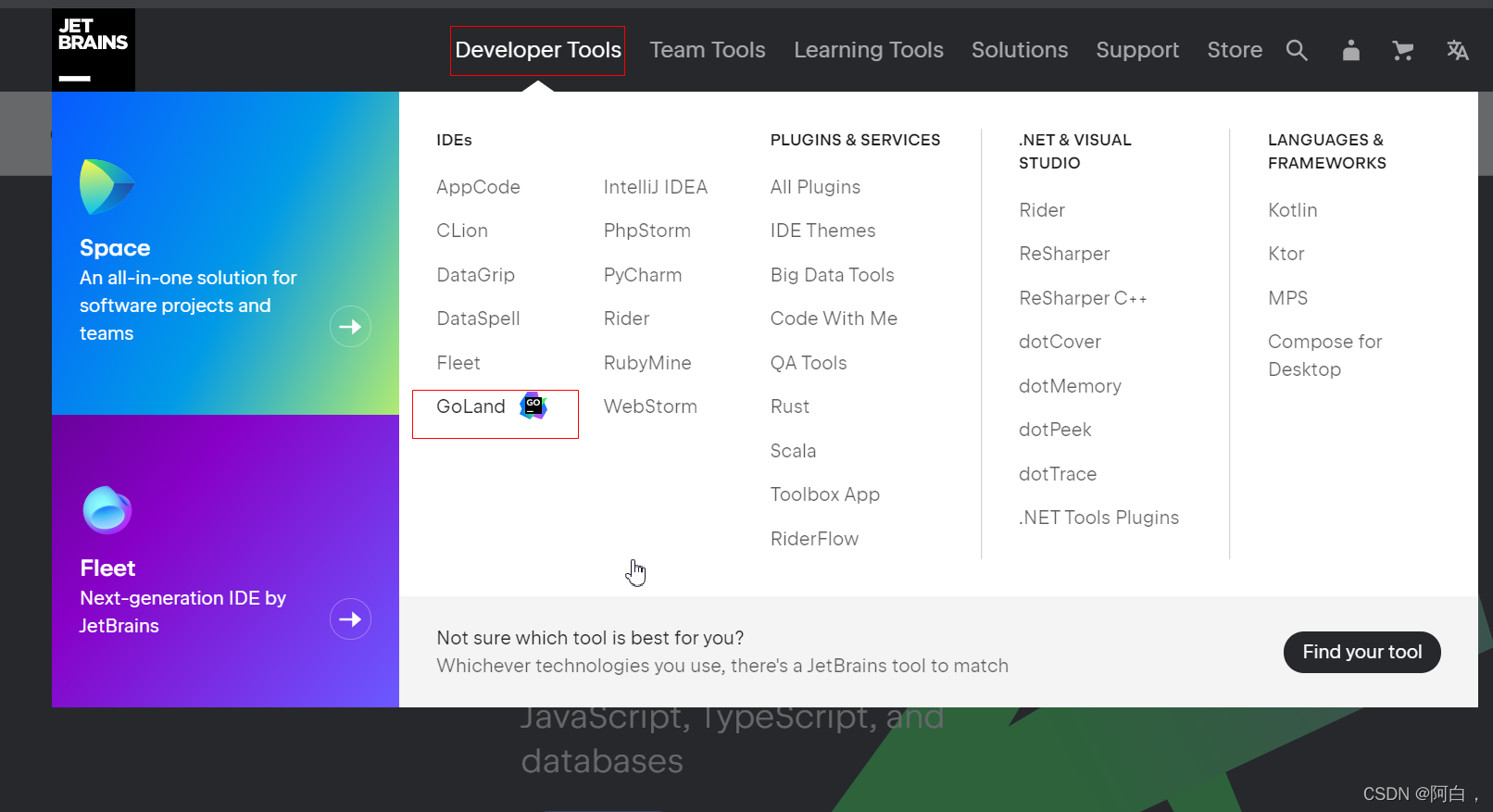Open the Compose for Desktop link
The width and height of the screenshot is (1493, 812).
[x=1324, y=356]
